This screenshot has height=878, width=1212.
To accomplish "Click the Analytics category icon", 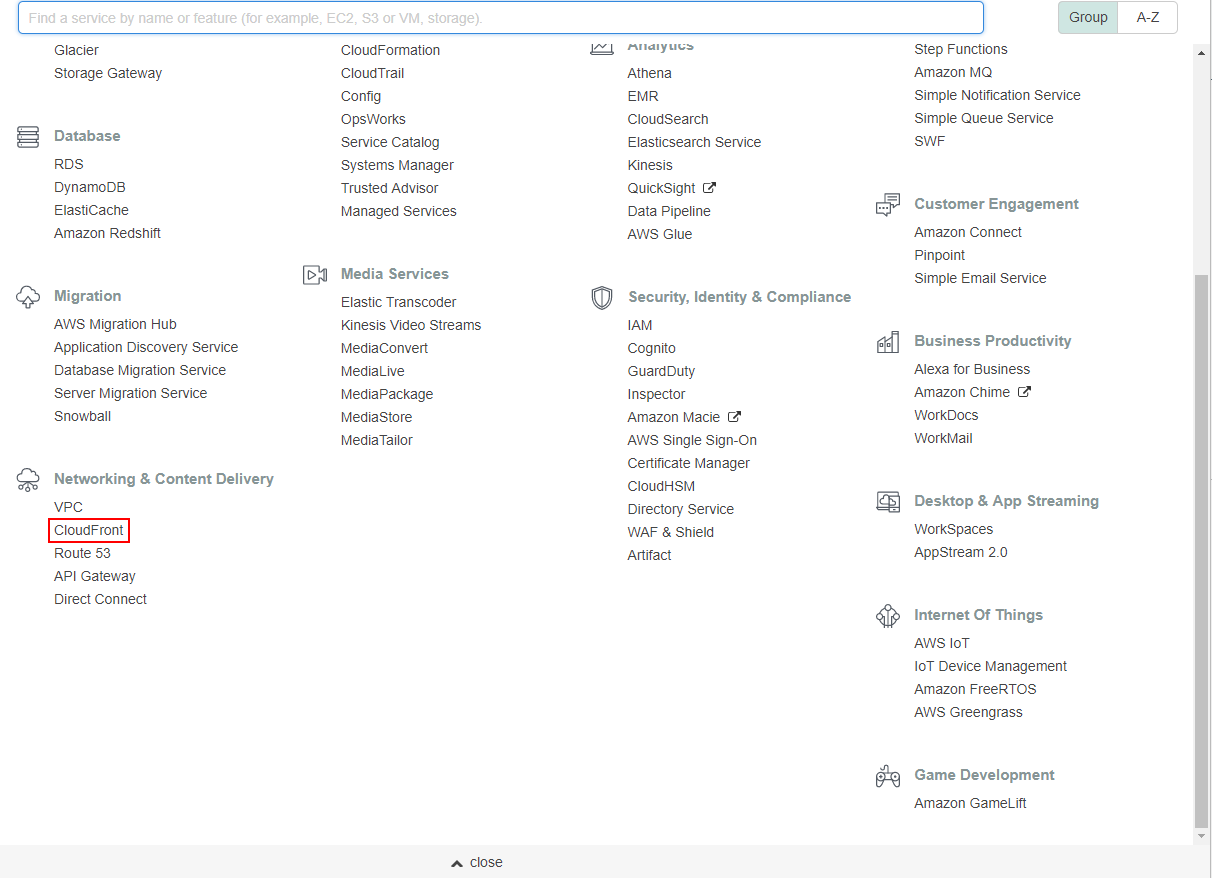I will point(602,47).
